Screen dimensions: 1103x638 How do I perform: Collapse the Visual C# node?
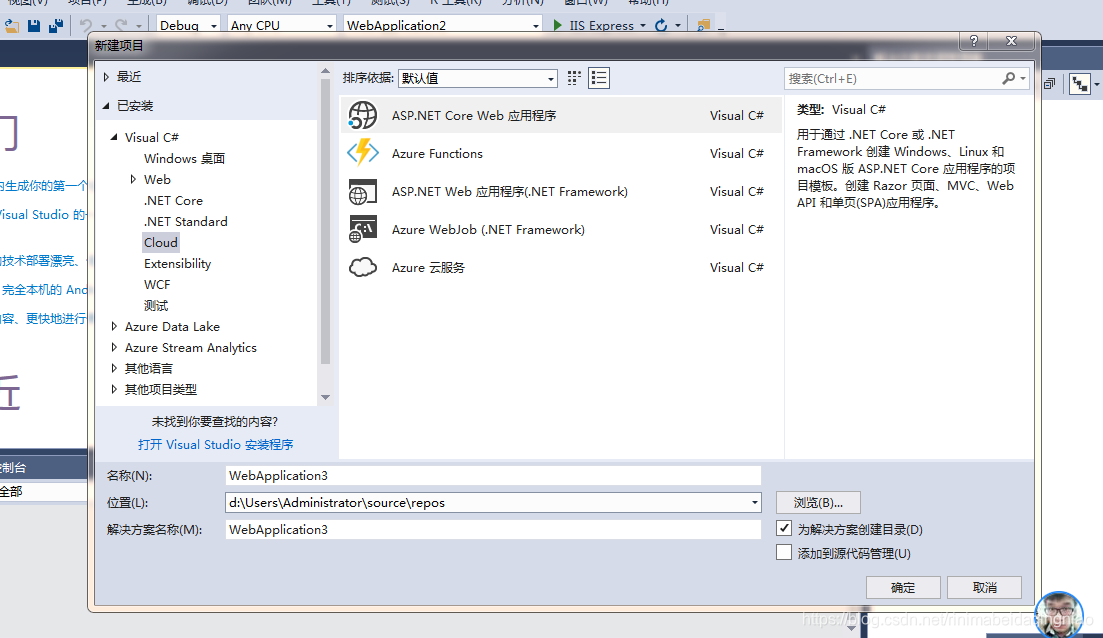pyautogui.click(x=114, y=137)
